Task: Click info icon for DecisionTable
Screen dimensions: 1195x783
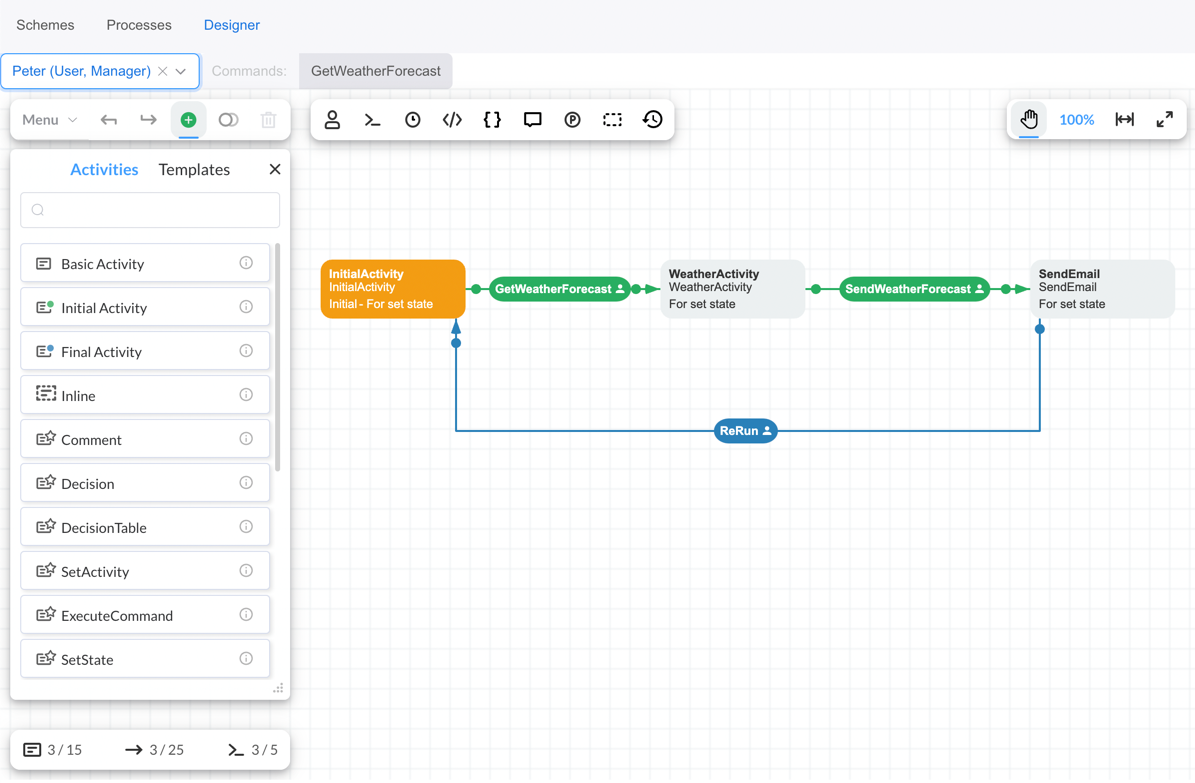Action: 246,527
